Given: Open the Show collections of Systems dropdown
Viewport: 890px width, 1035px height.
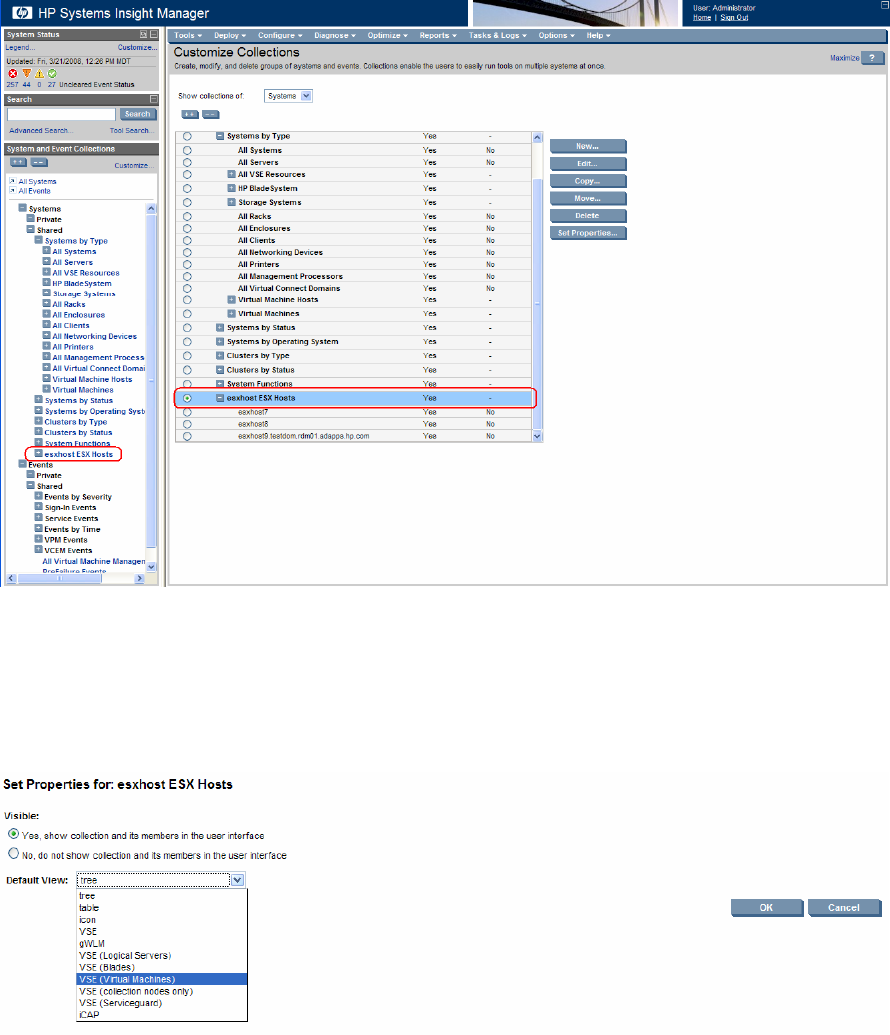Looking at the screenshot, I should coord(288,96).
